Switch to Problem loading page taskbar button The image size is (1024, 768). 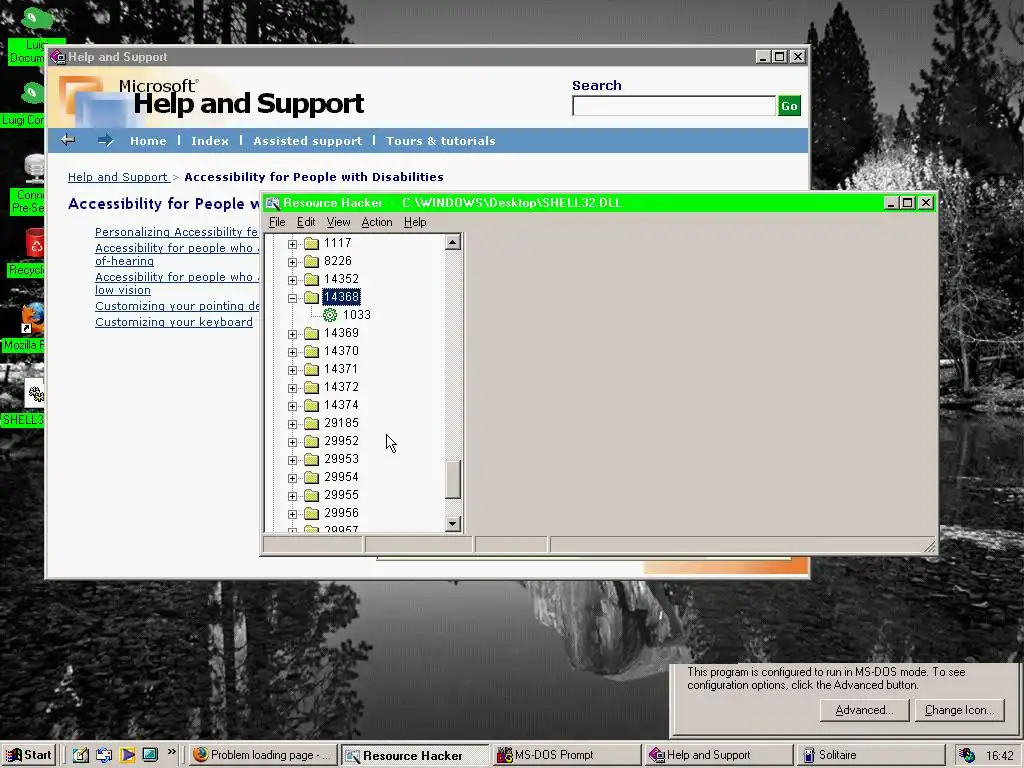(x=264, y=755)
